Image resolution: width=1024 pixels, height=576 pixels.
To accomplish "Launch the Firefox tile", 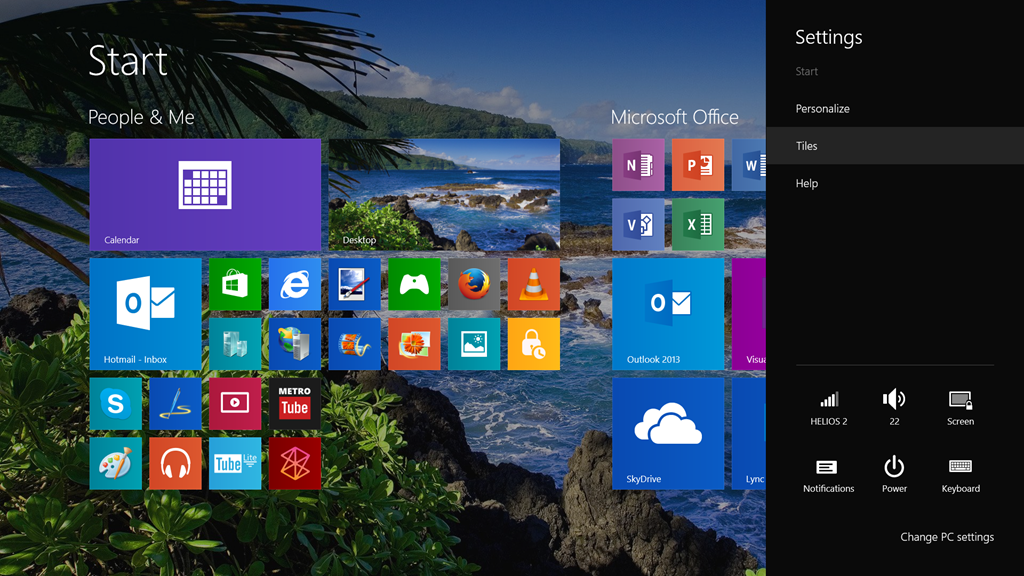I will (x=474, y=284).
